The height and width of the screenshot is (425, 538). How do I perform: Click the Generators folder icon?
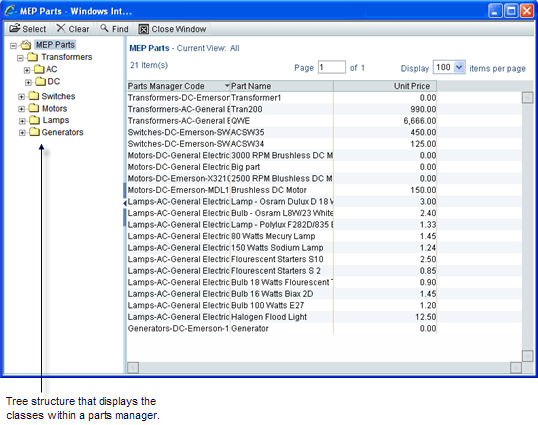34,132
